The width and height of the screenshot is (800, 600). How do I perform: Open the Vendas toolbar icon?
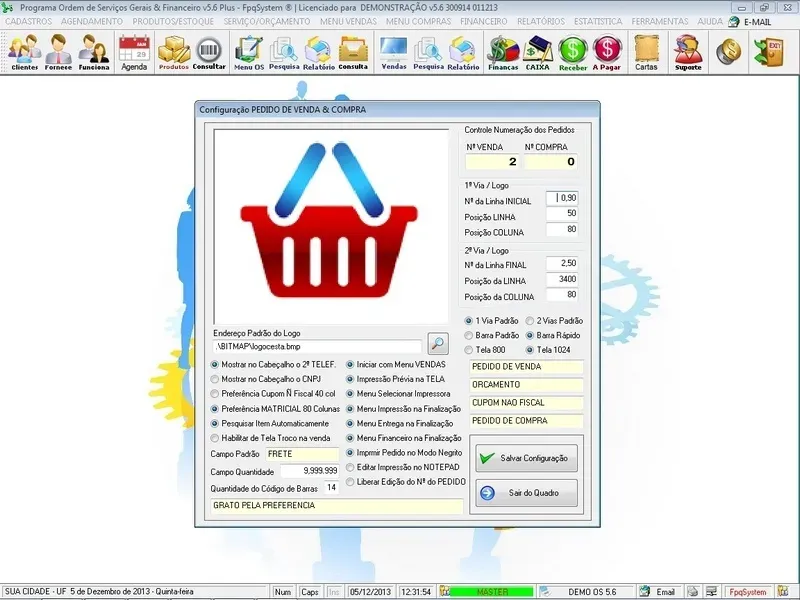[x=394, y=52]
